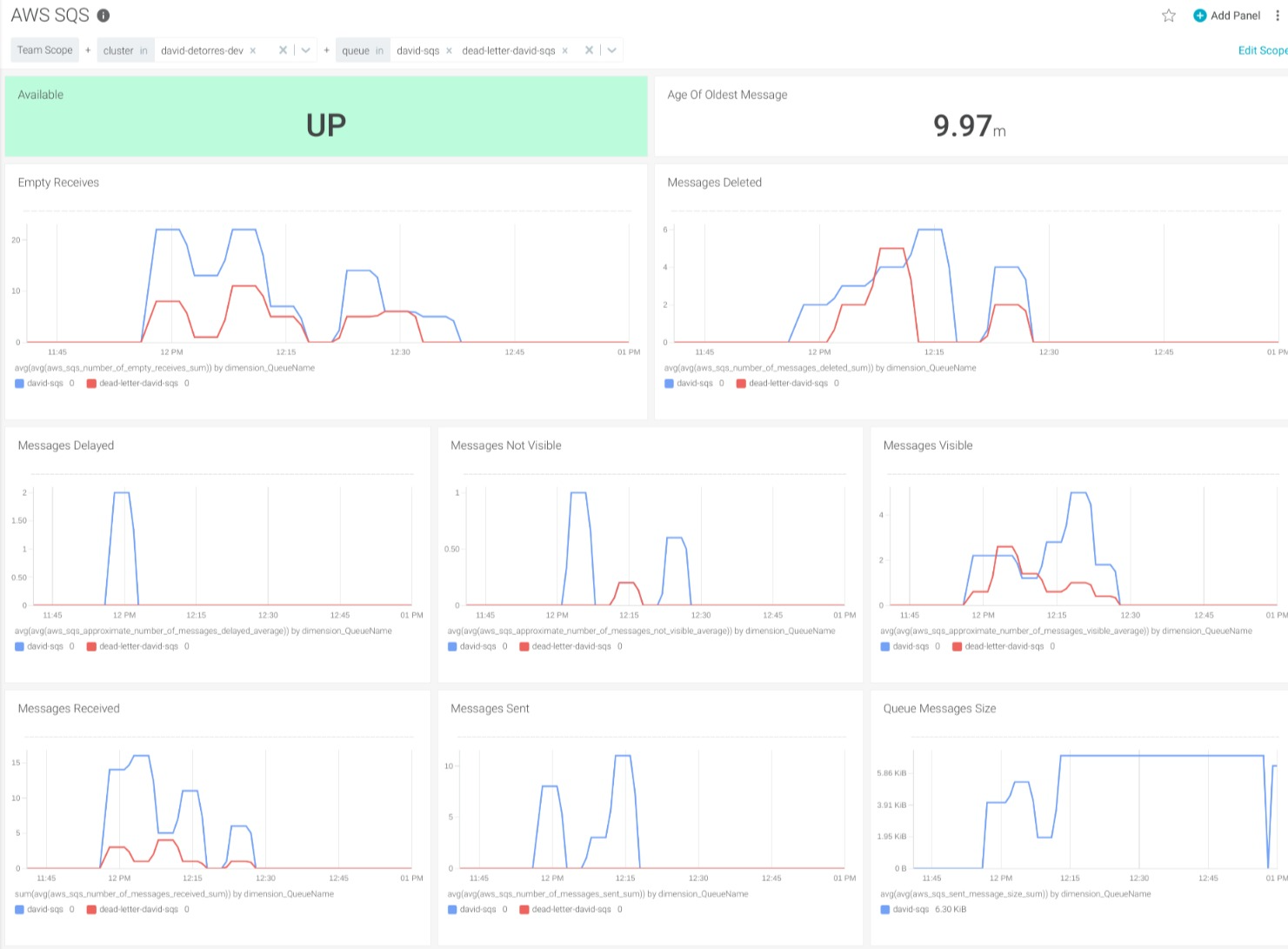Click the Messages Visible panel title

[x=928, y=445]
